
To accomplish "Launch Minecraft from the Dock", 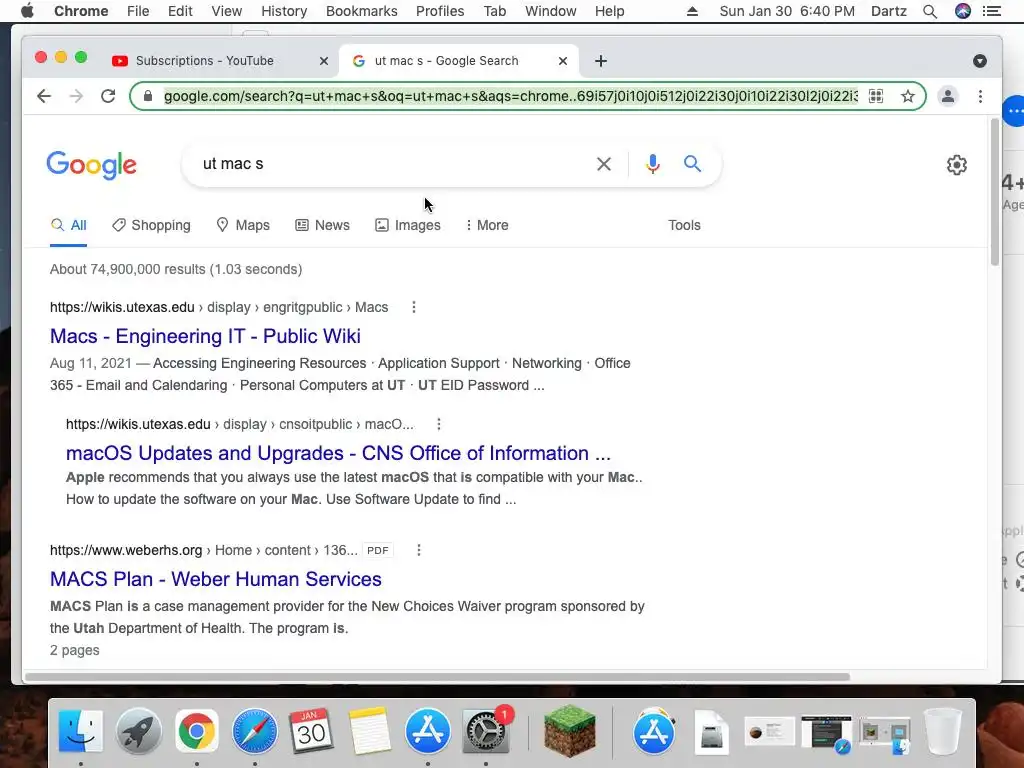I will tap(569, 731).
